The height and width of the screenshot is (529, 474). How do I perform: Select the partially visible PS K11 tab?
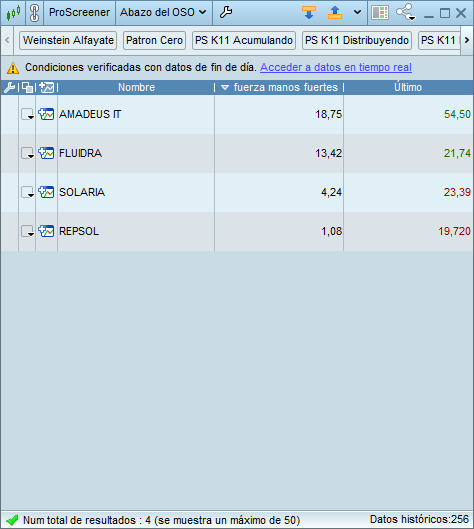point(440,40)
